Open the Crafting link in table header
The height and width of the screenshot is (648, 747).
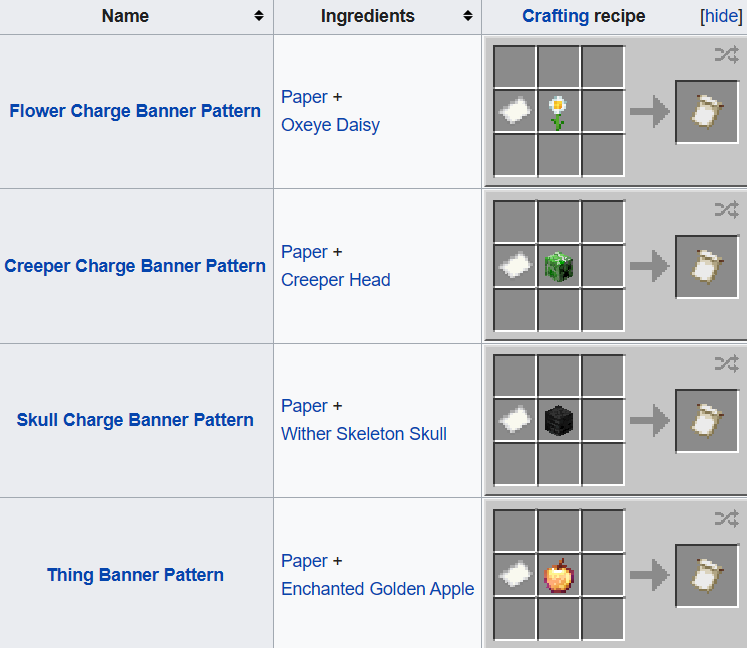coord(555,16)
